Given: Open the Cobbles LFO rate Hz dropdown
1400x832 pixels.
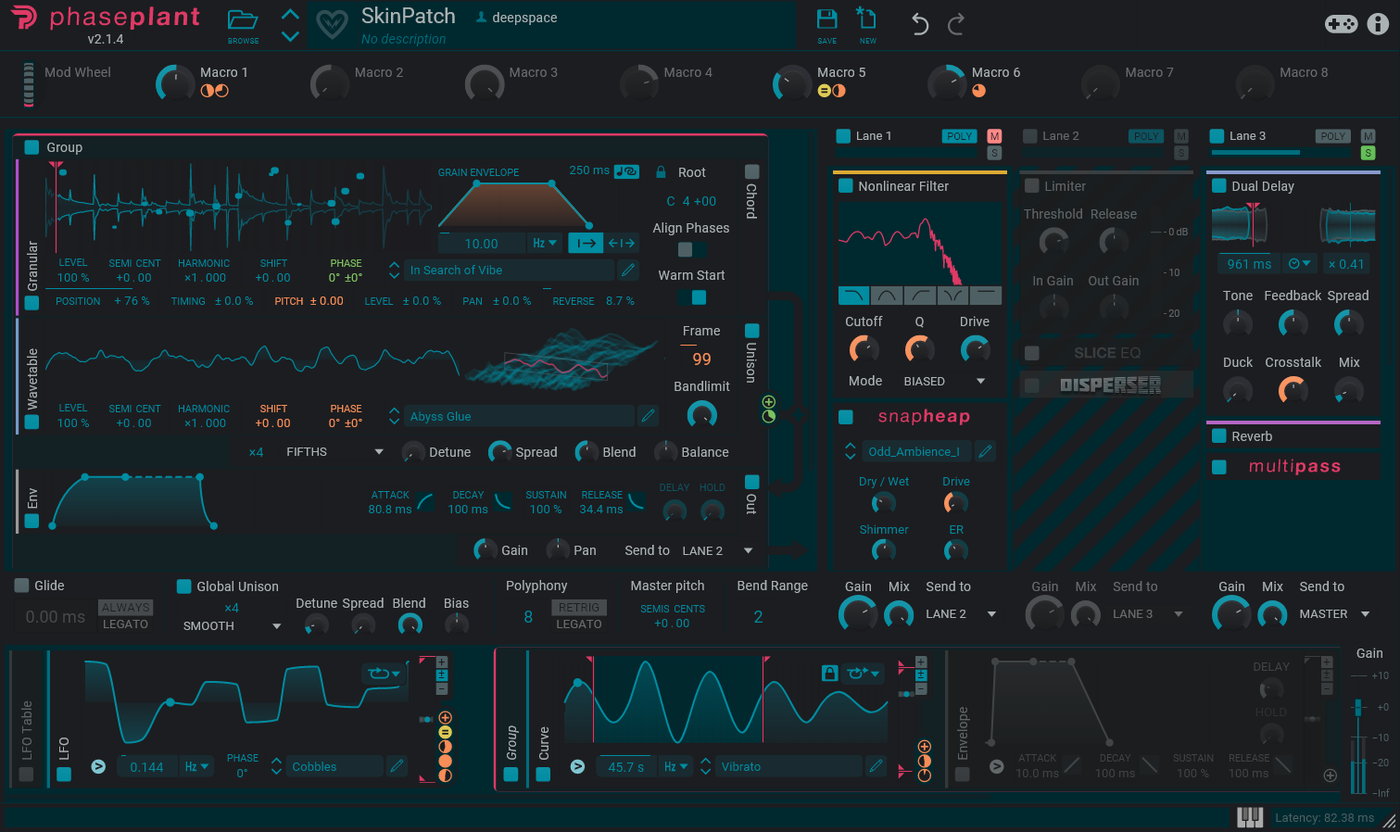Looking at the screenshot, I should coord(197,766).
